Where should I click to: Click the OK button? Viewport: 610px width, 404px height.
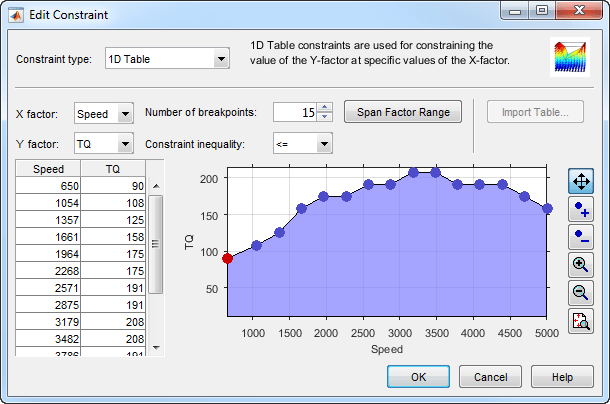click(x=418, y=376)
